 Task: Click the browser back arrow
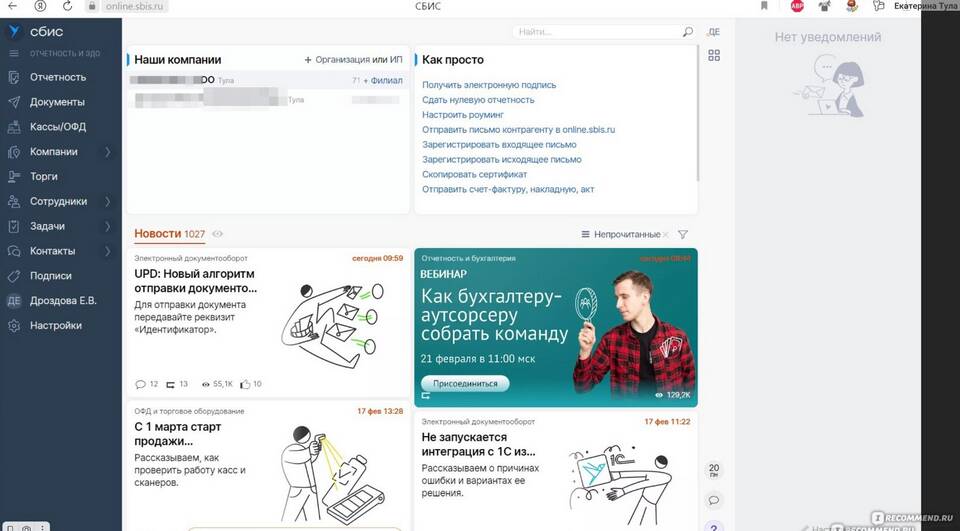[12, 6]
